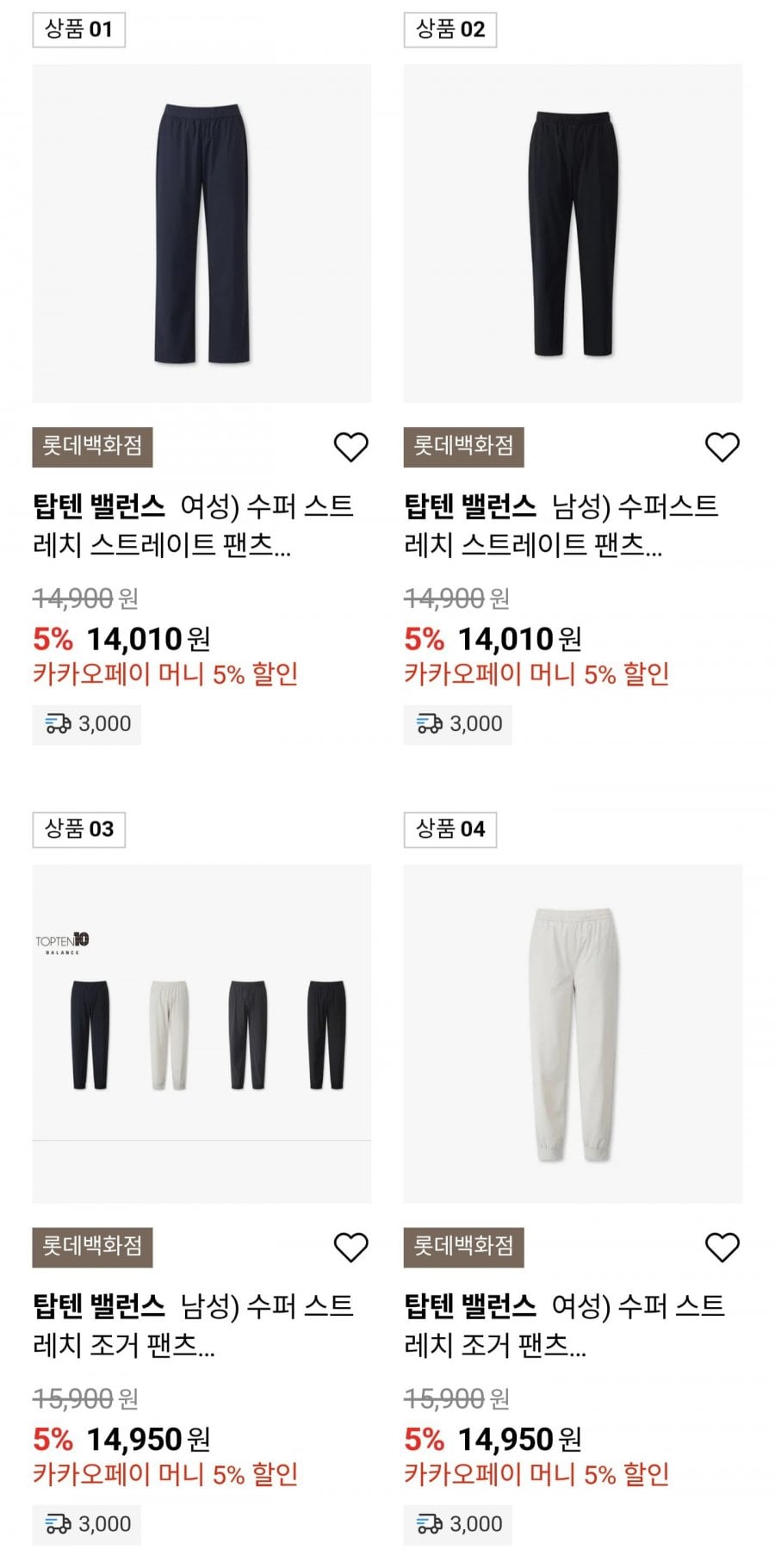
Task: Toggle wishlist heart for product 02
Action: [722, 447]
